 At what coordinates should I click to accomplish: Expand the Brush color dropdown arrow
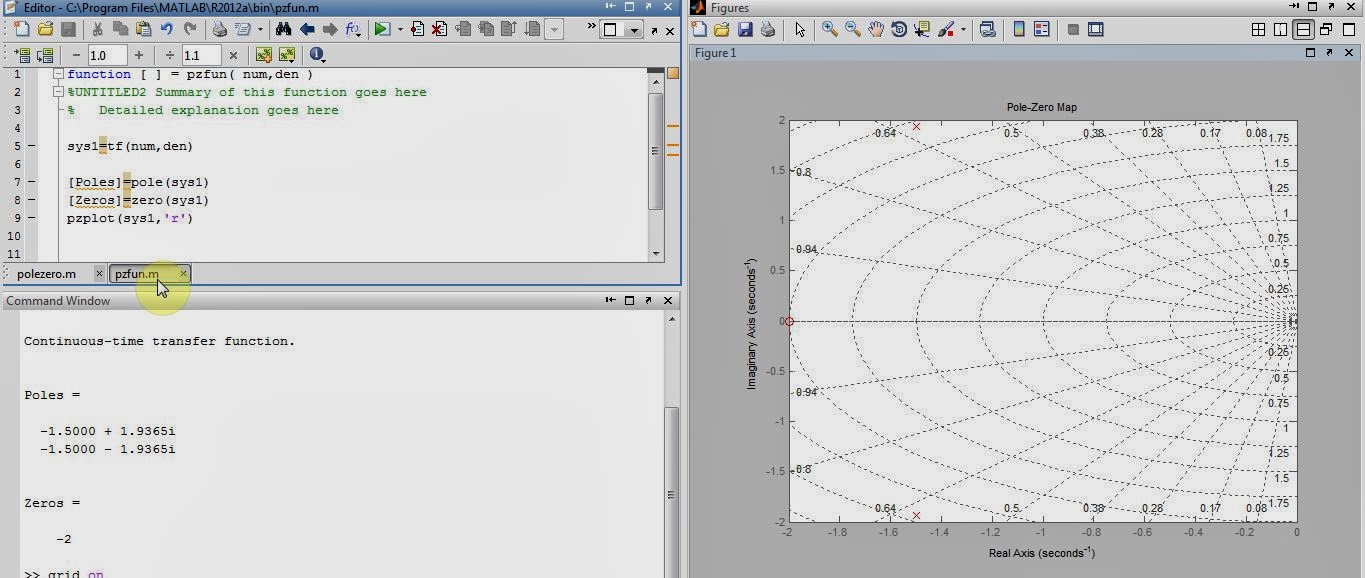click(x=963, y=30)
